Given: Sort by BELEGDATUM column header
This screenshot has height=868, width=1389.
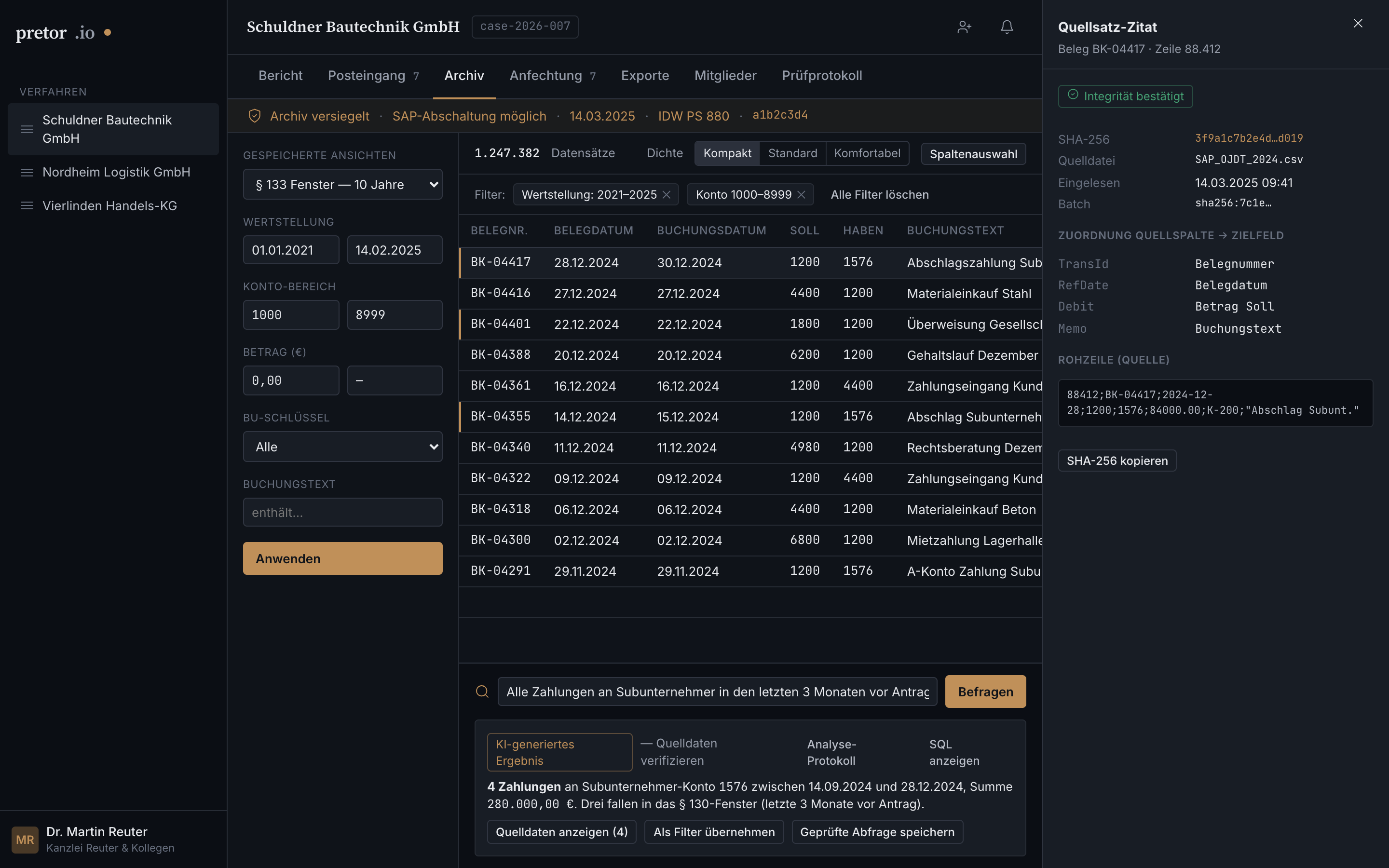Looking at the screenshot, I should click(x=593, y=231).
